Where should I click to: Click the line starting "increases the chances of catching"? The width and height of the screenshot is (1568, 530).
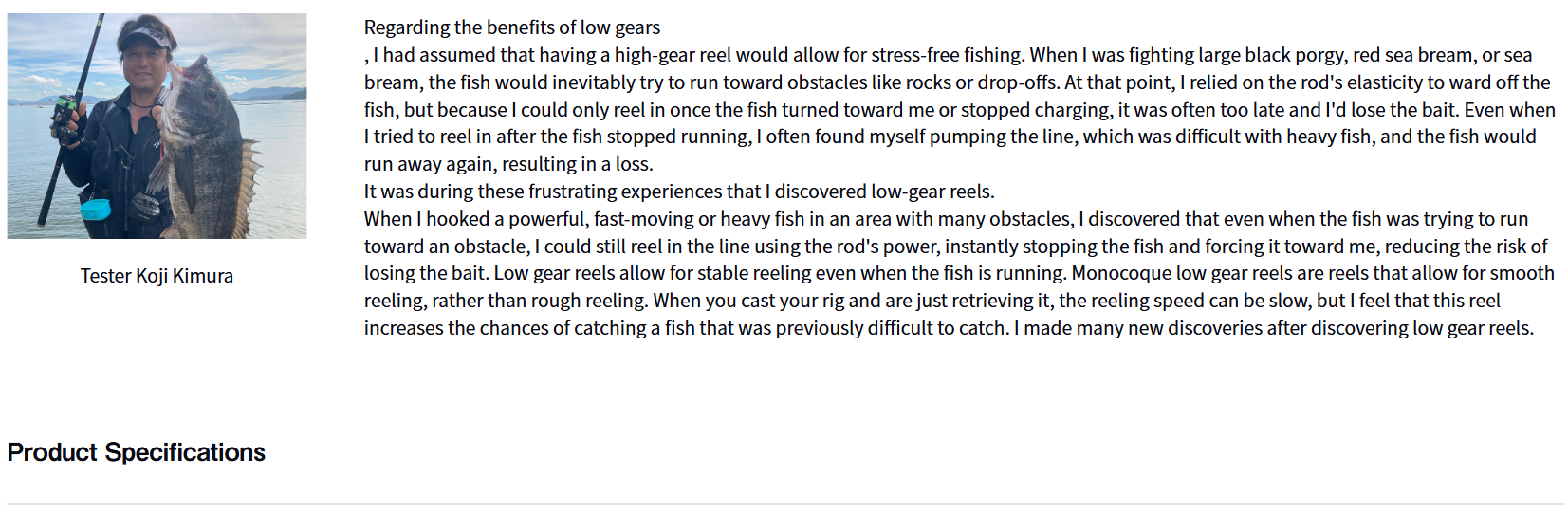tap(949, 328)
